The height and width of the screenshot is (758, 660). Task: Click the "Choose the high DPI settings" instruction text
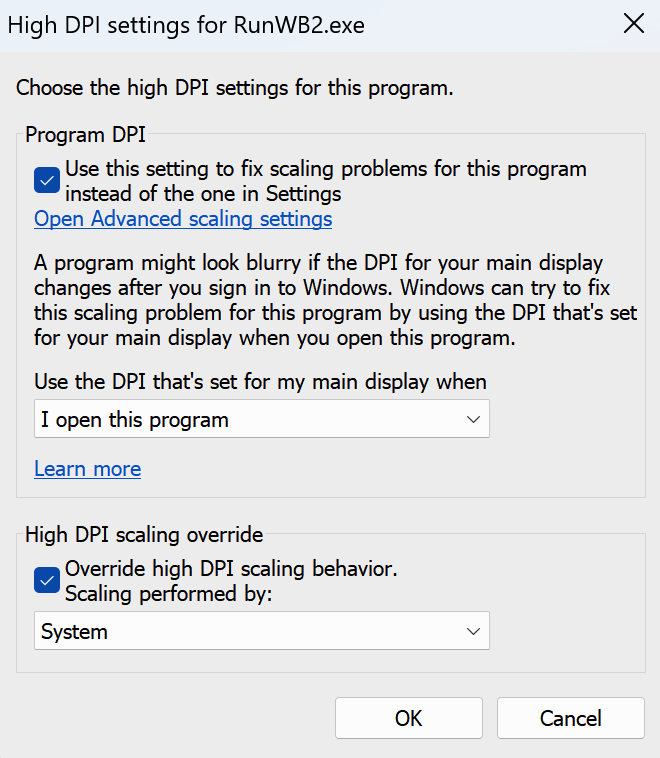235,88
